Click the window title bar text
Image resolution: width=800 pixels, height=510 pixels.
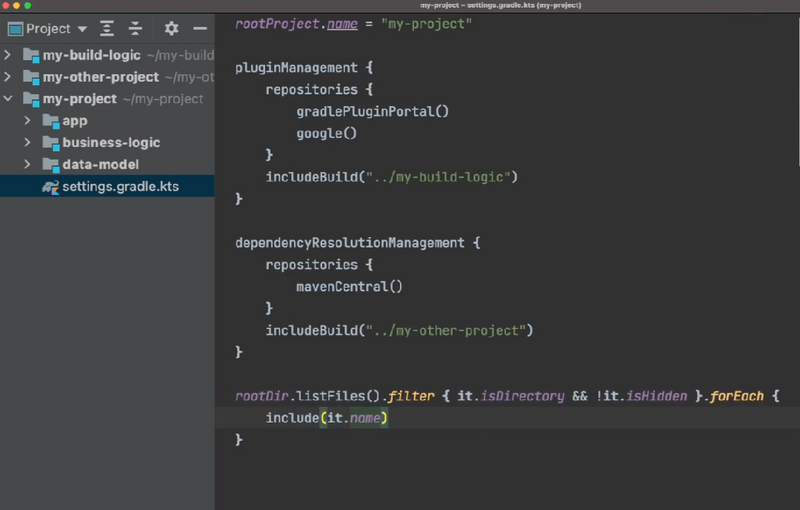pos(501,6)
